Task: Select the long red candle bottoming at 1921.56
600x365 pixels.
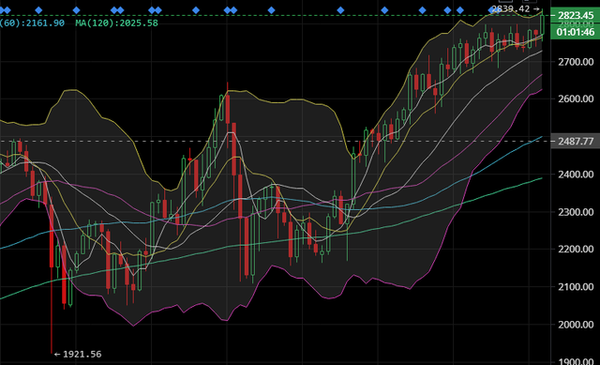Action: (52, 236)
